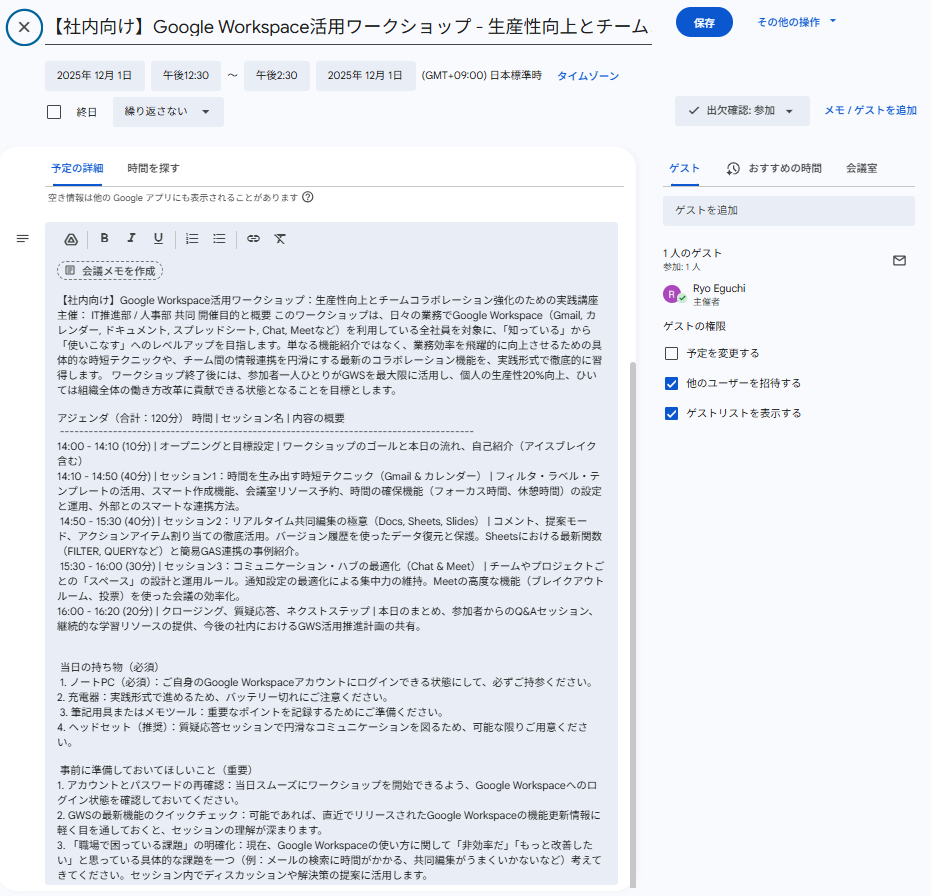Uncheck 他のユーザーを招待する permission
Viewport: 931px width, 896px height.
672,383
